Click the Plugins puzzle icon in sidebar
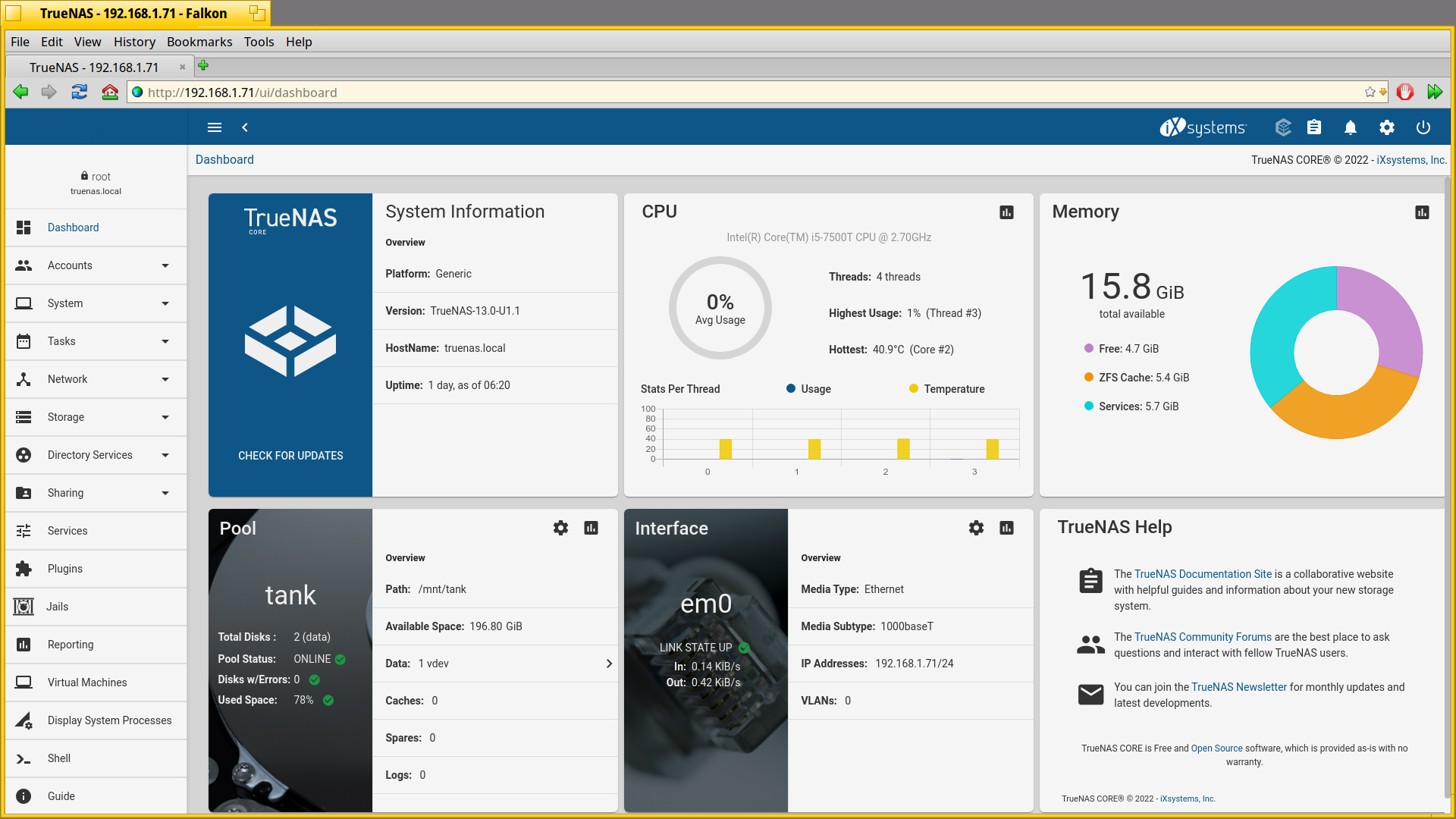Screen dimensions: 1456x819 24,569
